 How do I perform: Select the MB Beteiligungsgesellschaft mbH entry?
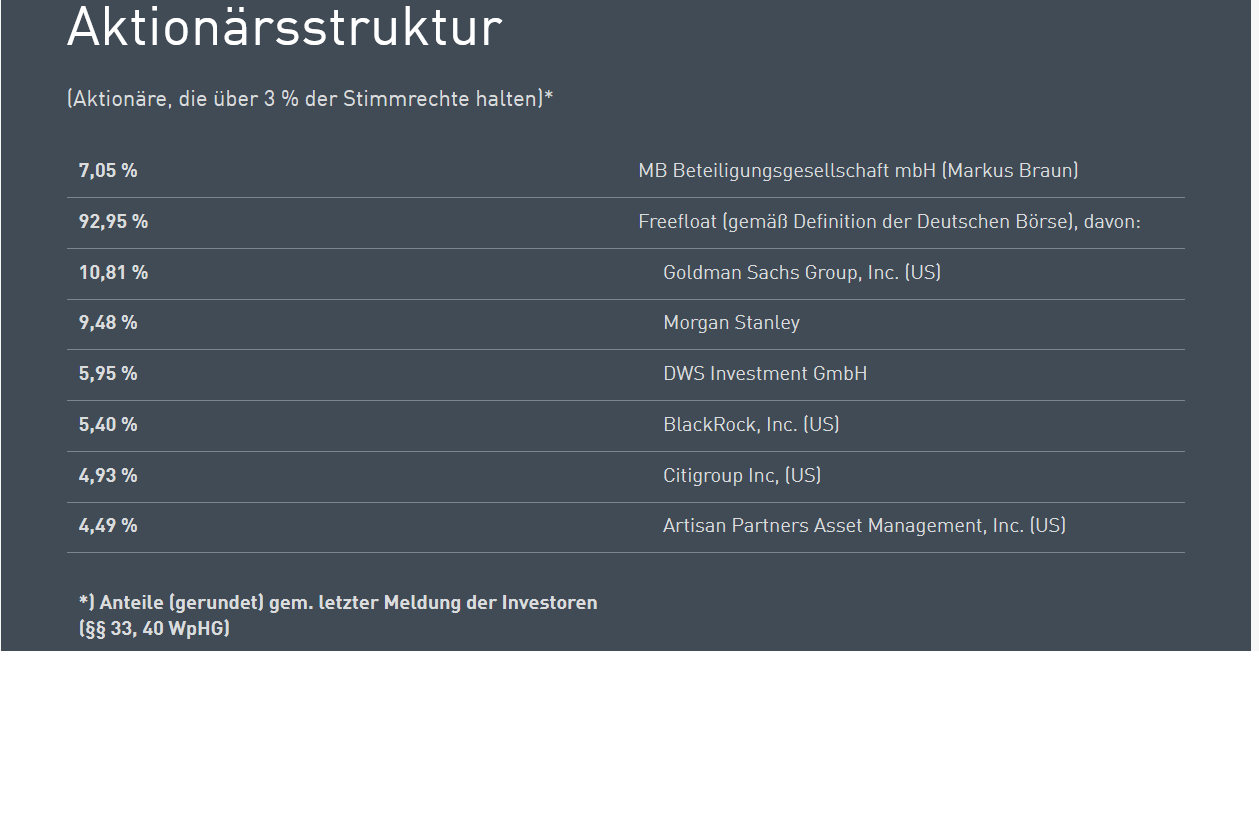(858, 170)
